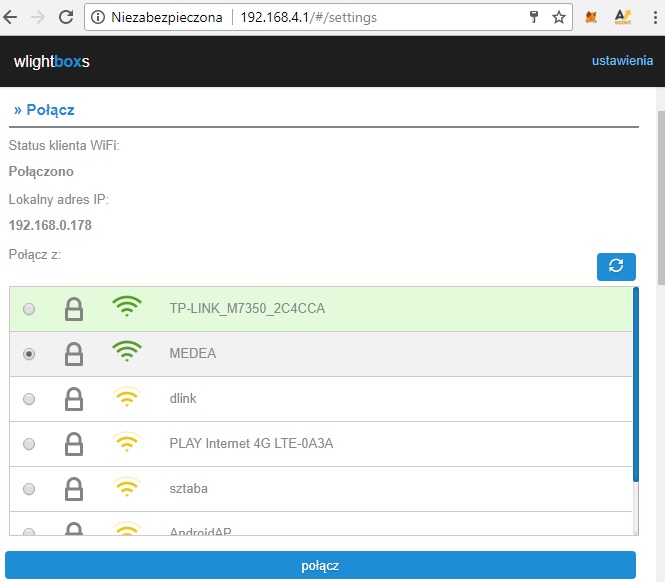Go back using the browser back arrow
The width and height of the screenshot is (665, 582).
[13, 17]
